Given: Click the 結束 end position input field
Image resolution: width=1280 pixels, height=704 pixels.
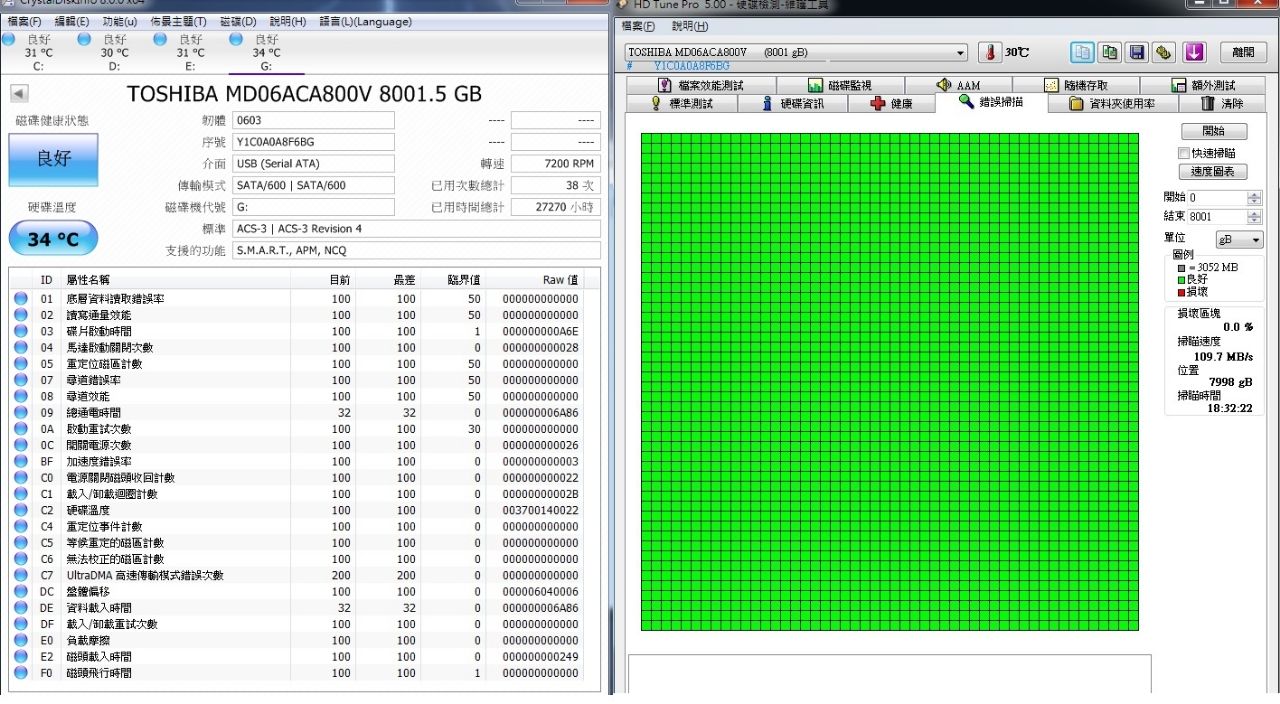Looking at the screenshot, I should (1216, 217).
